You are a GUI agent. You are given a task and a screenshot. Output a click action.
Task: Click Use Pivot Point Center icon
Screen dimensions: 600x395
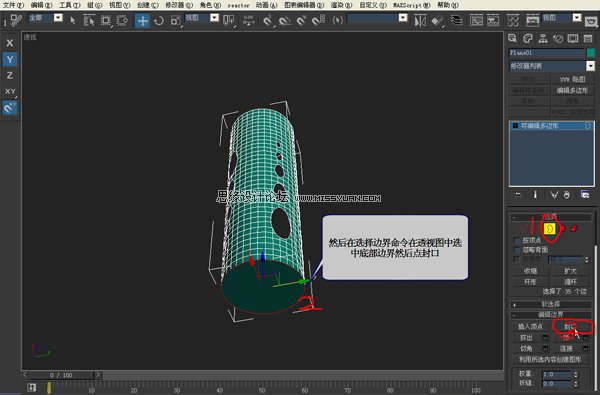pyautogui.click(x=228, y=20)
